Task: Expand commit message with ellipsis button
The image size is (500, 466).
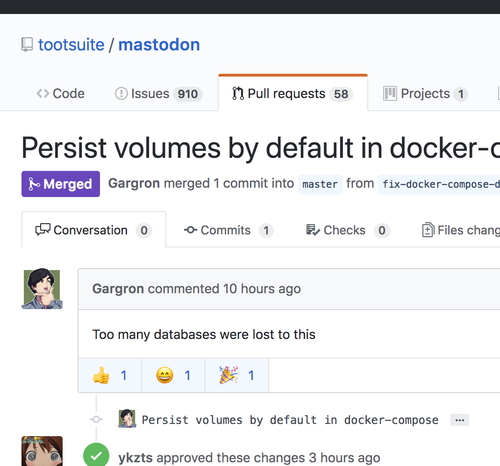Action: coord(460,420)
